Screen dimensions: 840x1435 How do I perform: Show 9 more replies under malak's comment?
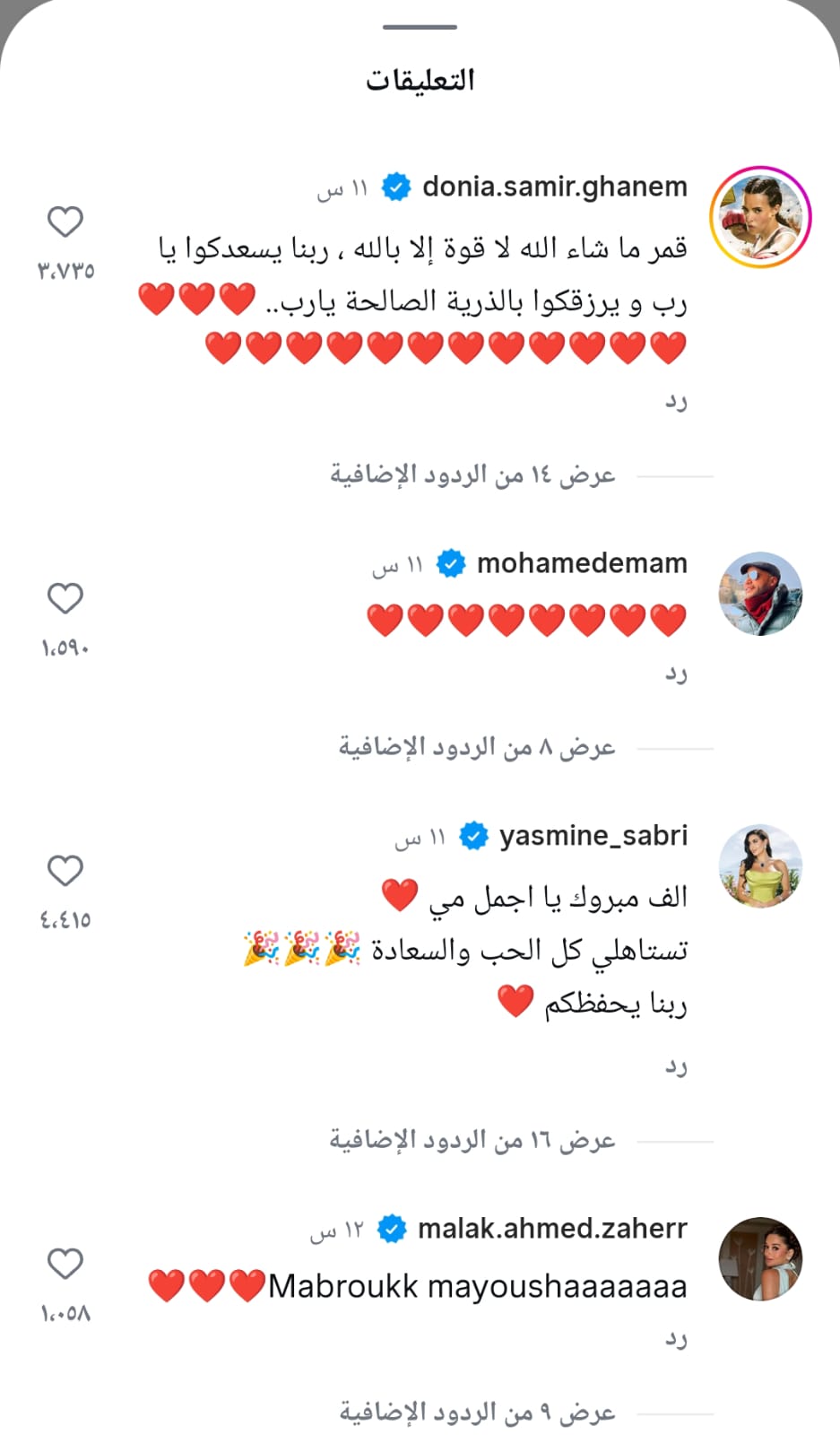pyautogui.click(x=476, y=1413)
